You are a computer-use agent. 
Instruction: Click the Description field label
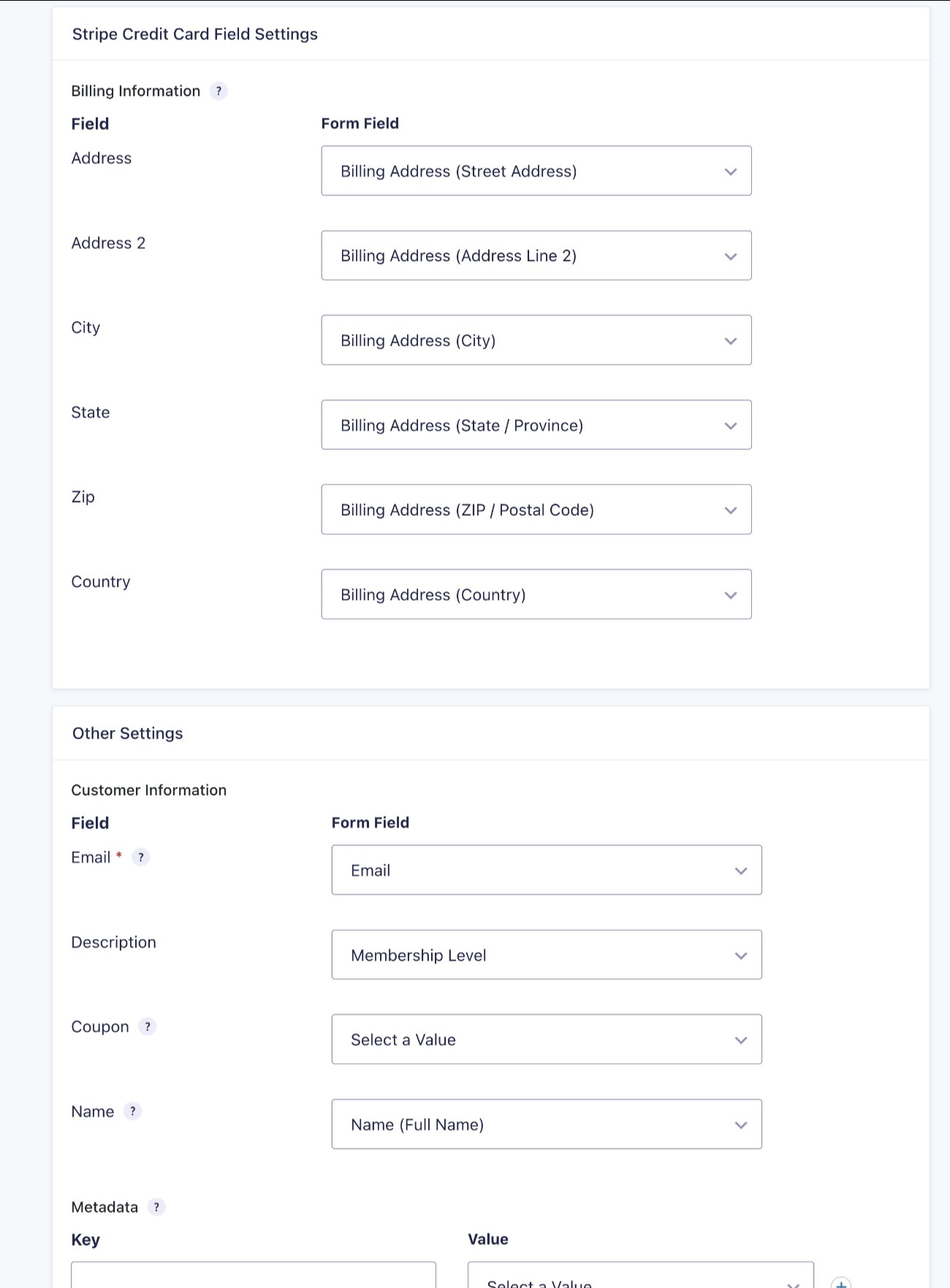114,942
